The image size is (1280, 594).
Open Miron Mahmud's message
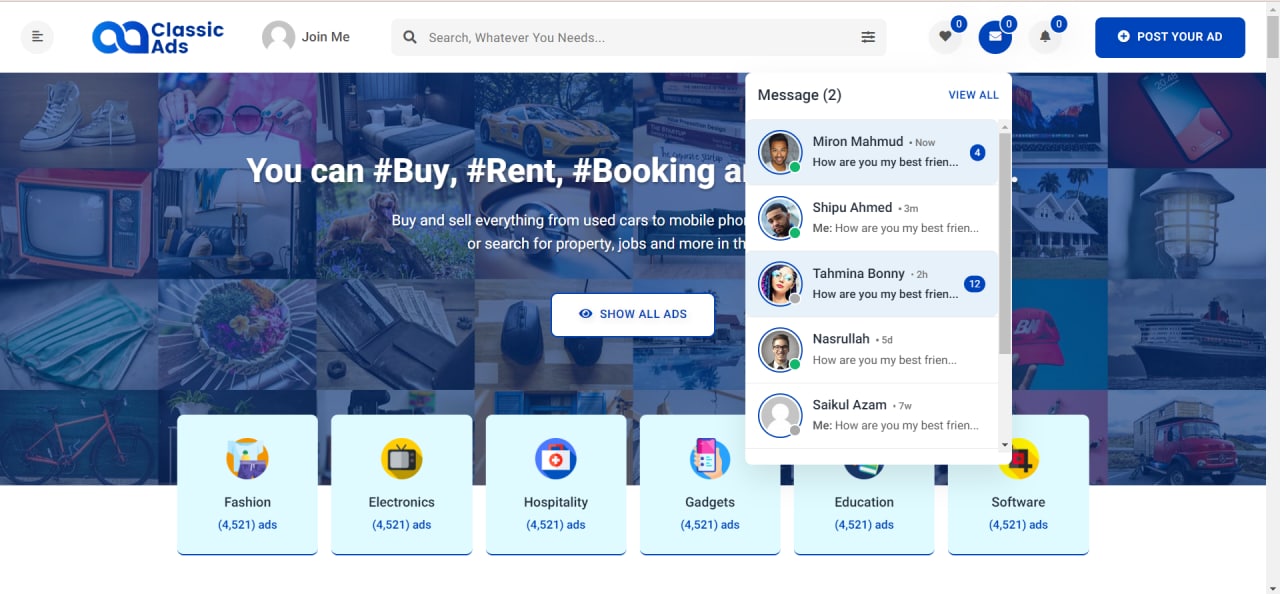coord(871,152)
